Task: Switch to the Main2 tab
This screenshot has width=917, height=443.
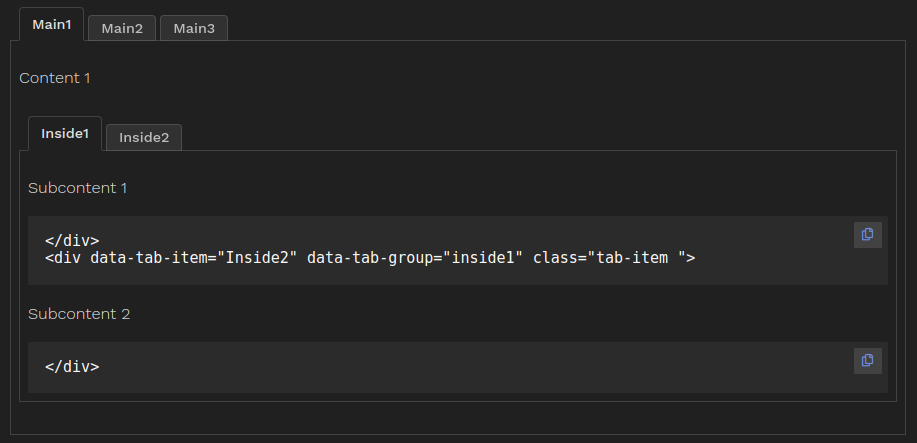Action: tap(122, 28)
